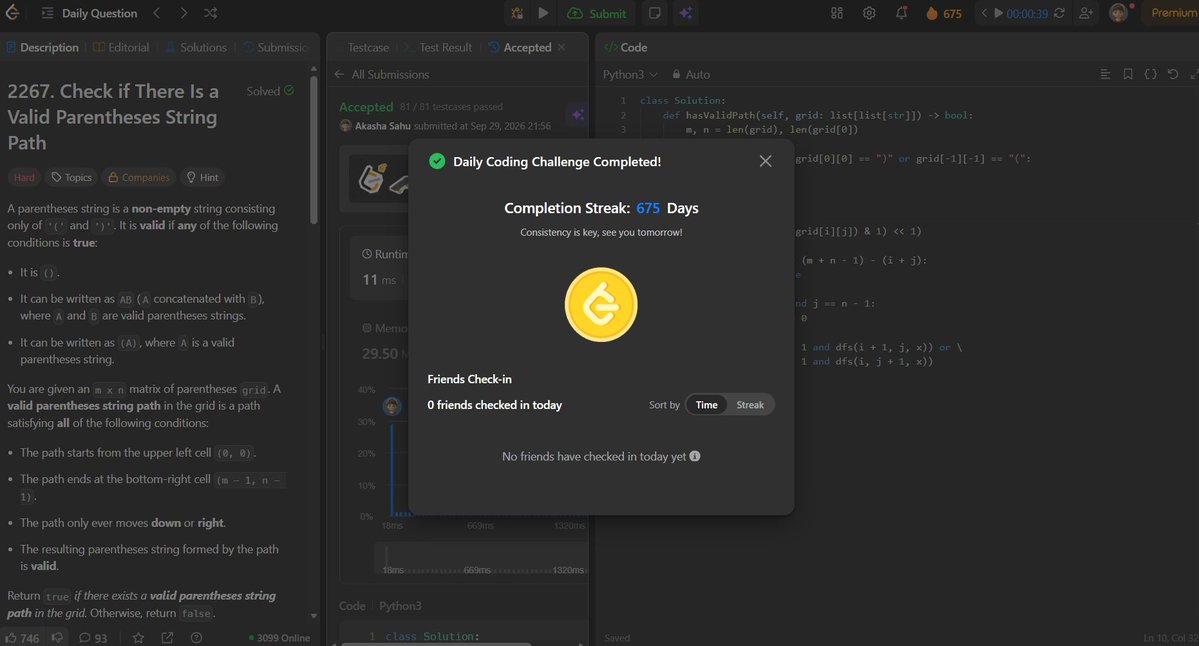Viewport: 1199px width, 646px height.
Task: Submit the solution
Action: (596, 13)
